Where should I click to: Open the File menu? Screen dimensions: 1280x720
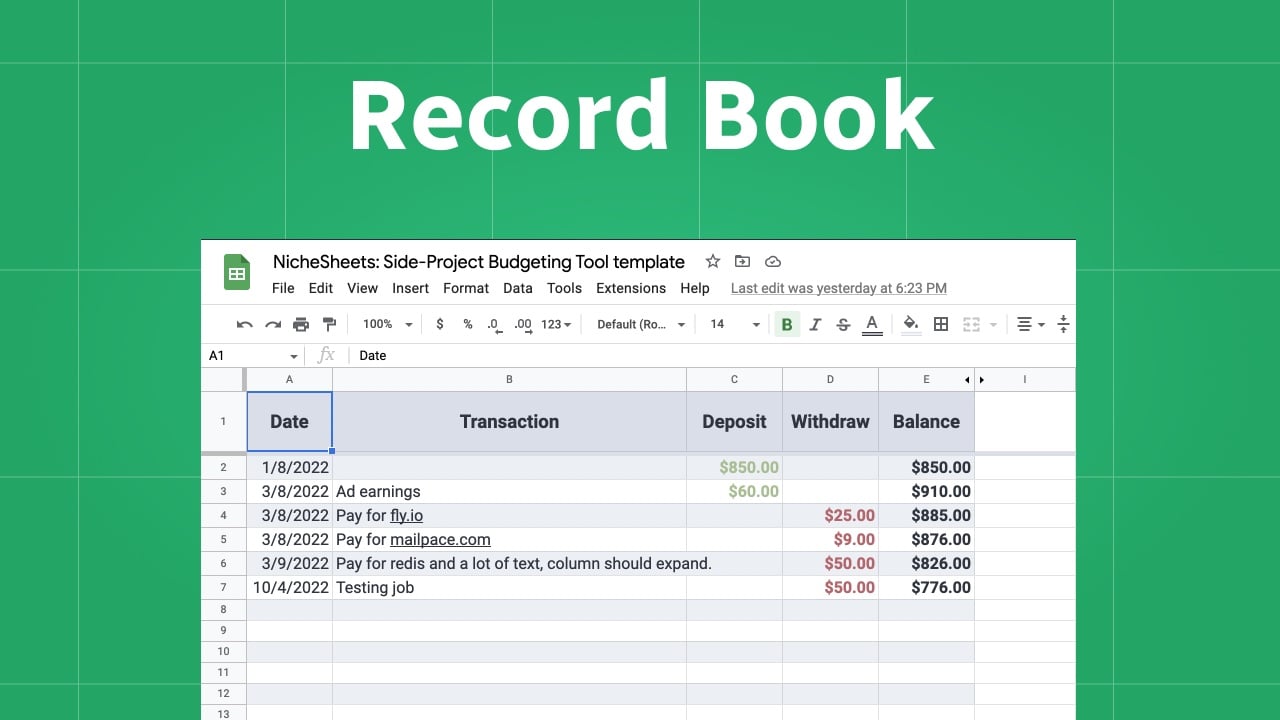click(x=283, y=288)
